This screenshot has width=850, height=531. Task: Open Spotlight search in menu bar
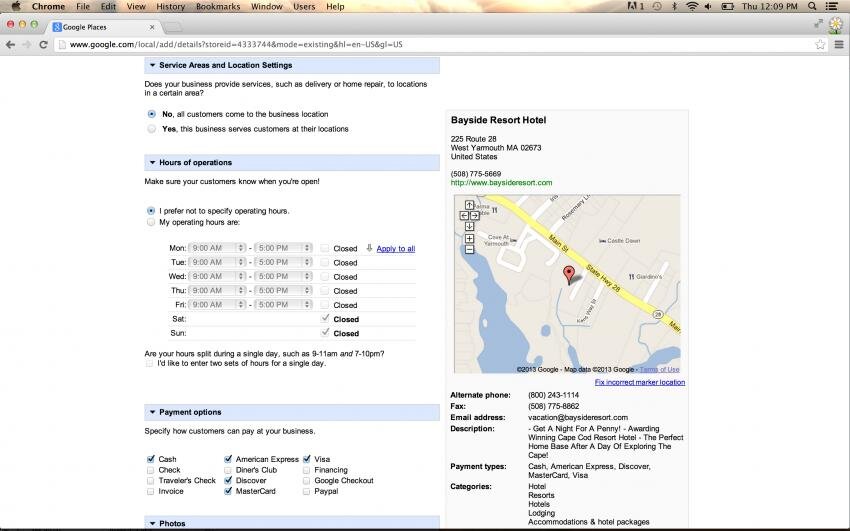(812, 6)
